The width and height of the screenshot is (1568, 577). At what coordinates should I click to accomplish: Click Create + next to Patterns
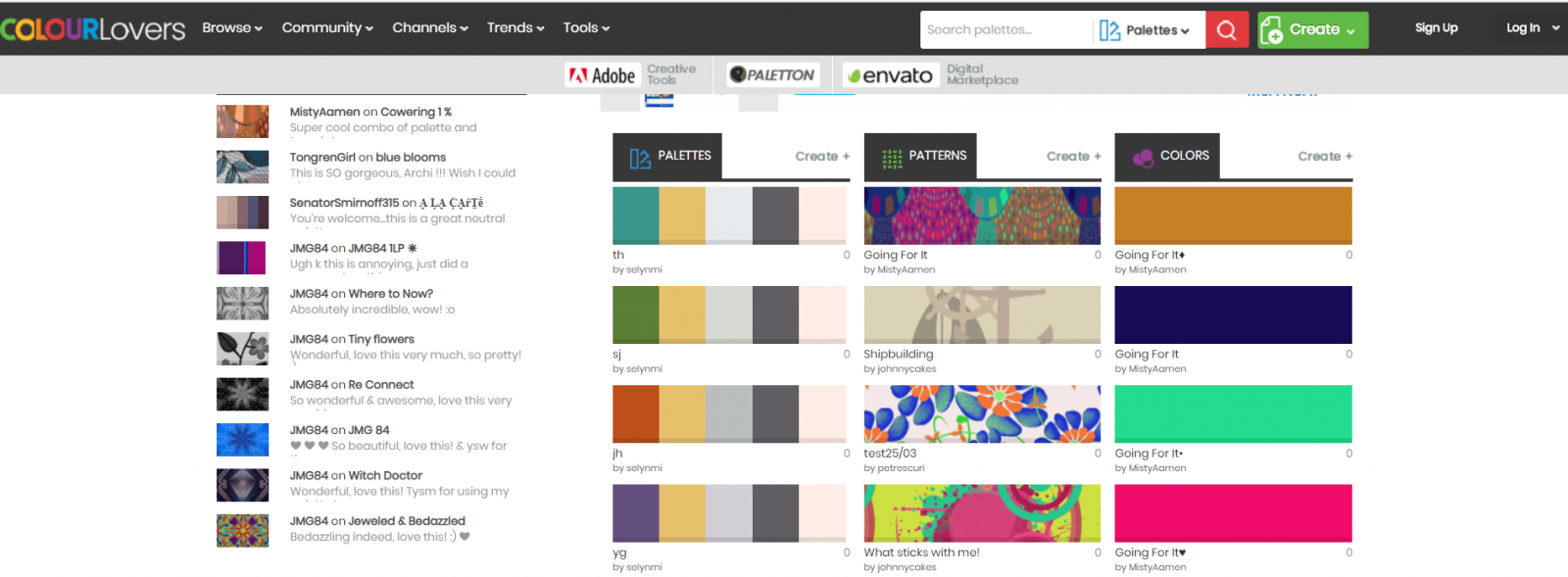point(1073,157)
